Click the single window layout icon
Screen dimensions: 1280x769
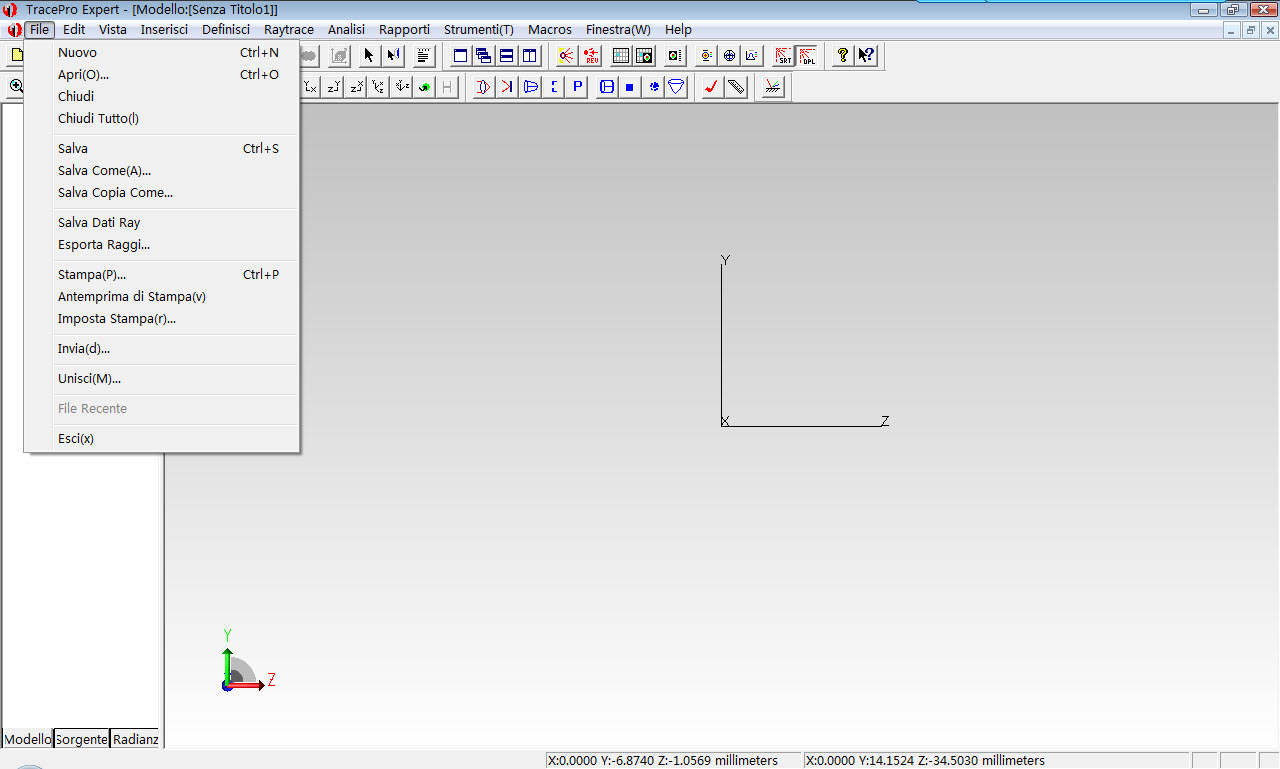(x=461, y=56)
